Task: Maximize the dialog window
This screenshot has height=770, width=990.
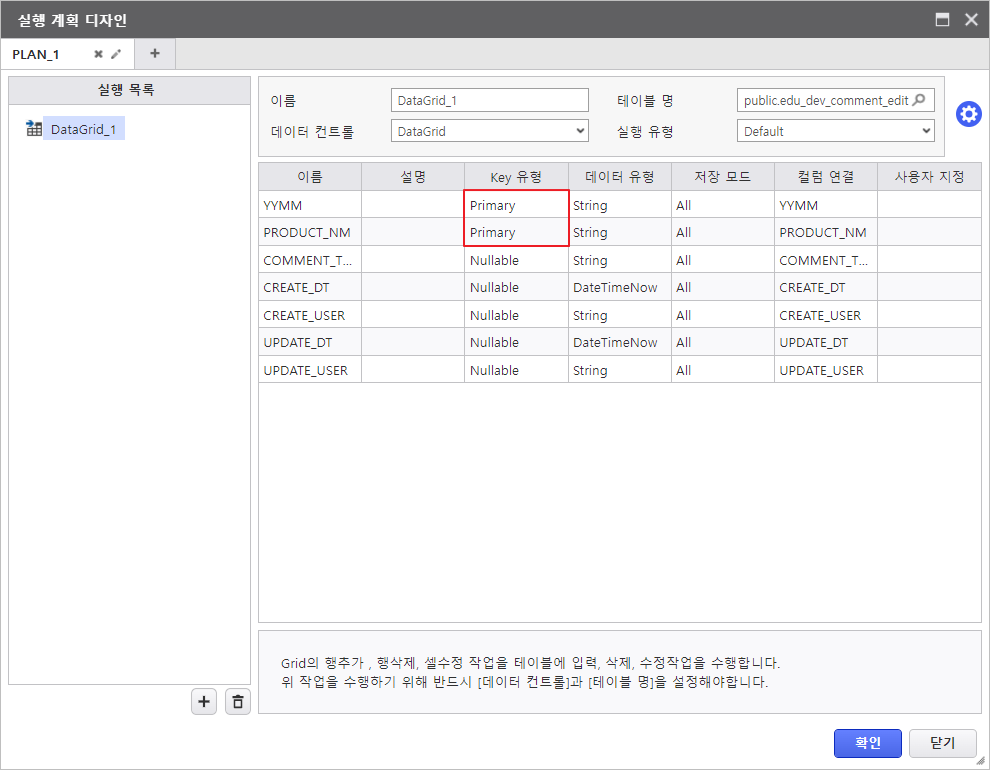Action: 942,20
